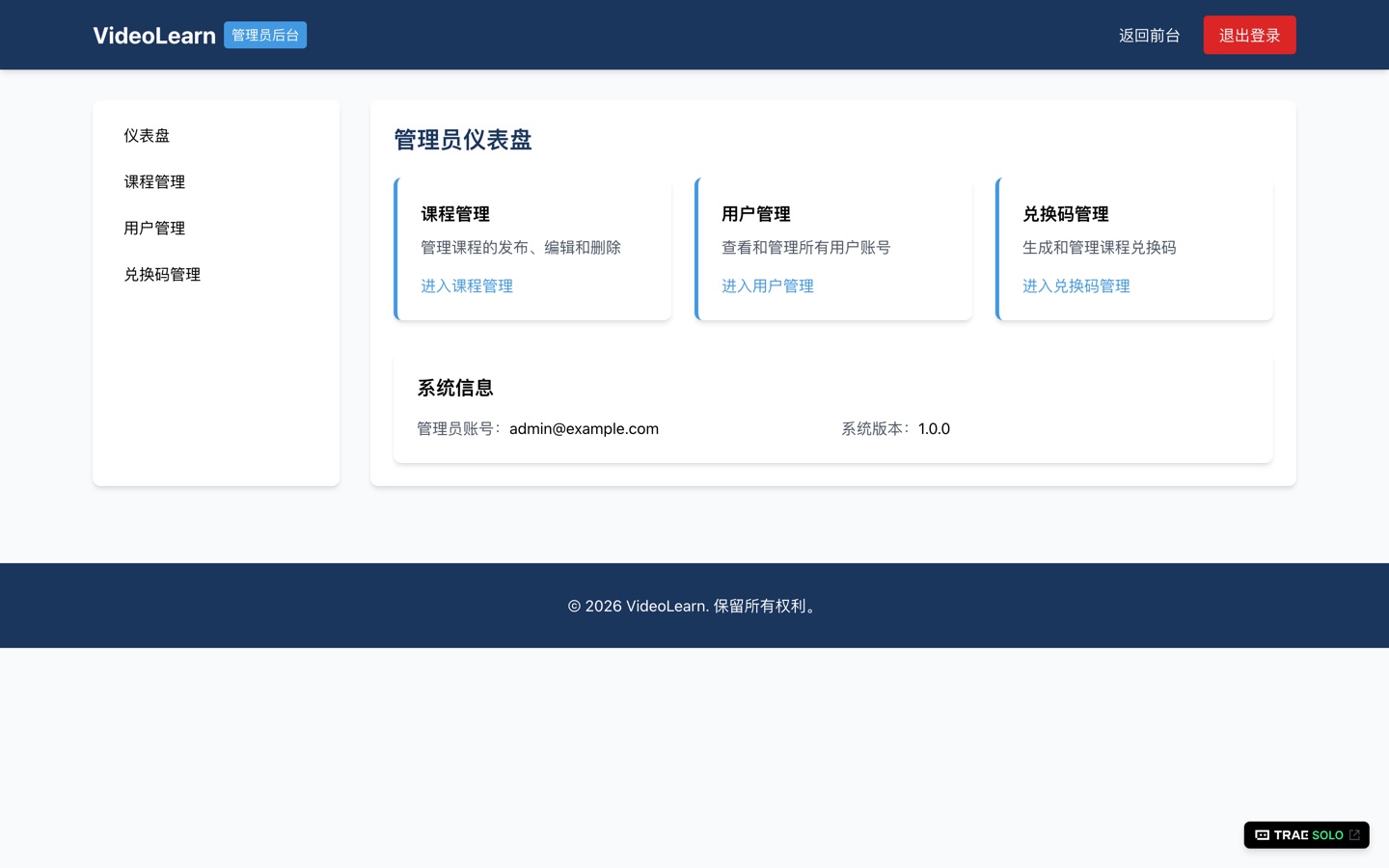Click the 生成和管理课程兑换码 description
1389x868 pixels.
(1100, 248)
